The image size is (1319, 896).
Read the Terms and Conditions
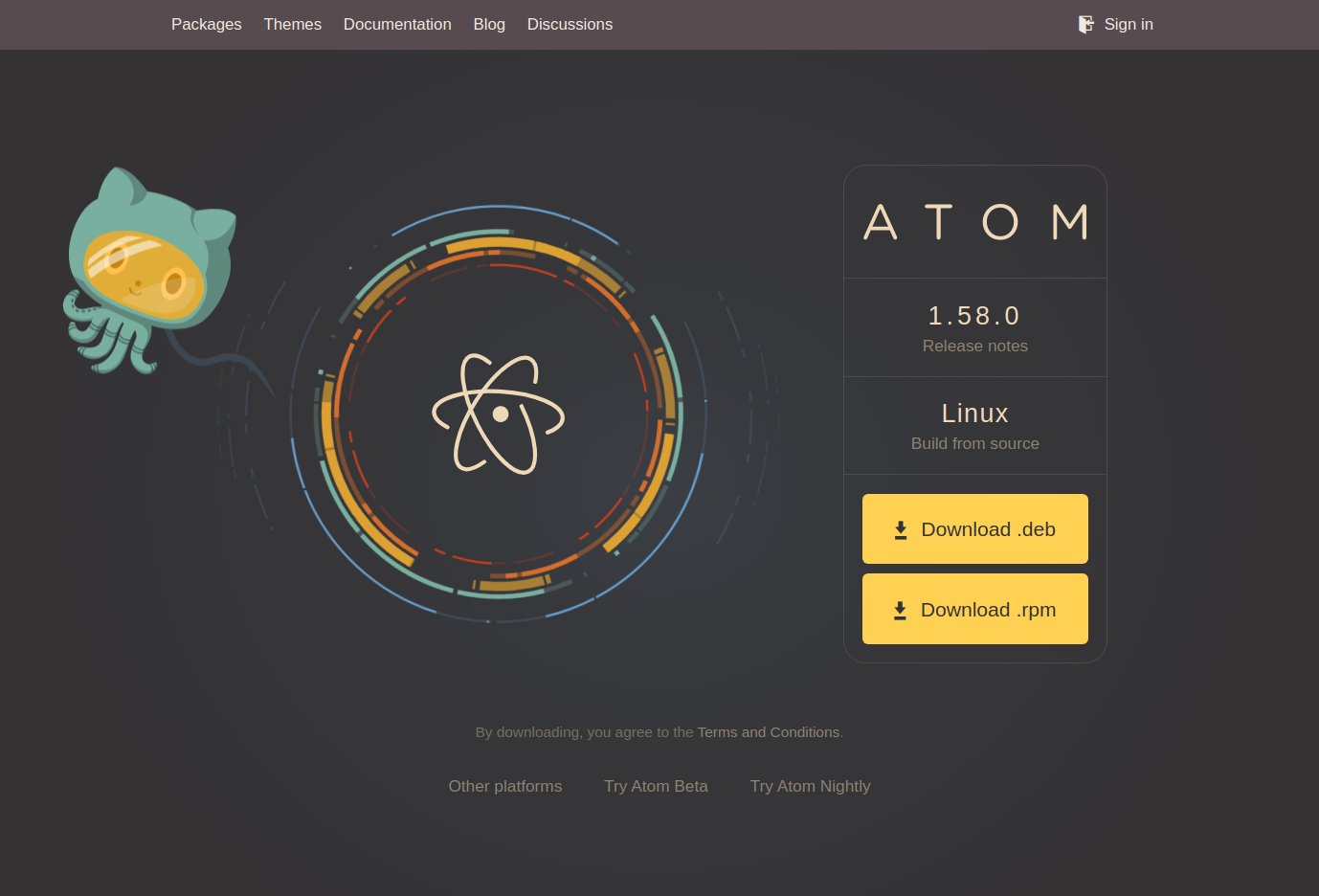(768, 732)
